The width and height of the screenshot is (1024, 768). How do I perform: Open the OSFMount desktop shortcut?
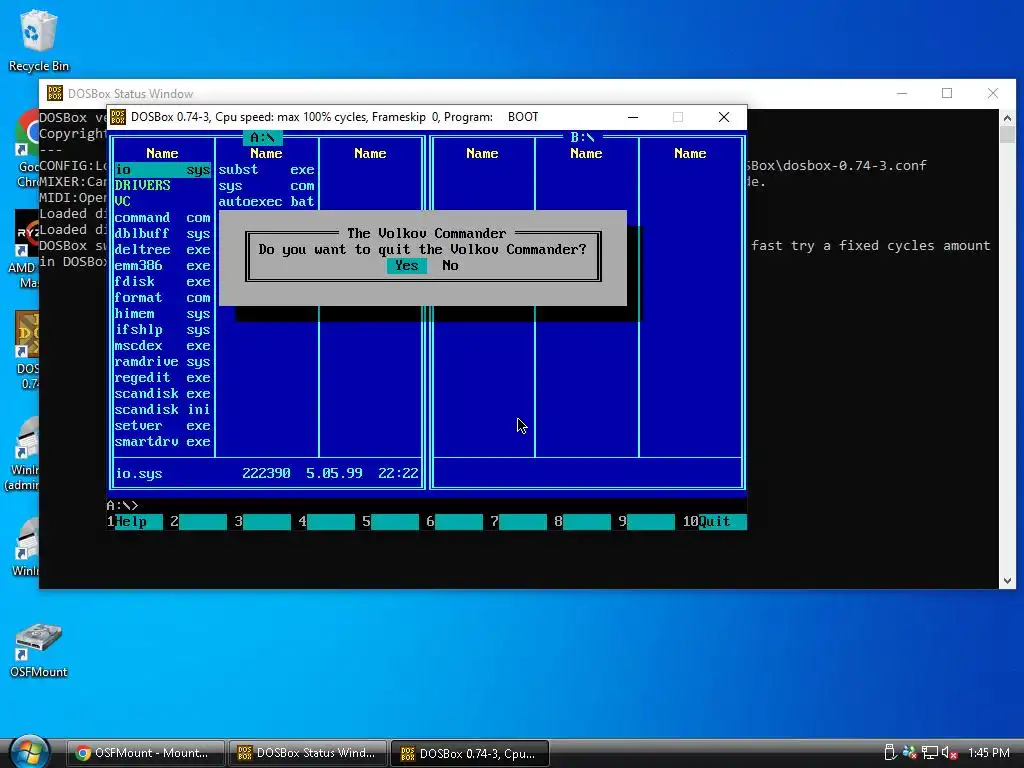(39, 650)
